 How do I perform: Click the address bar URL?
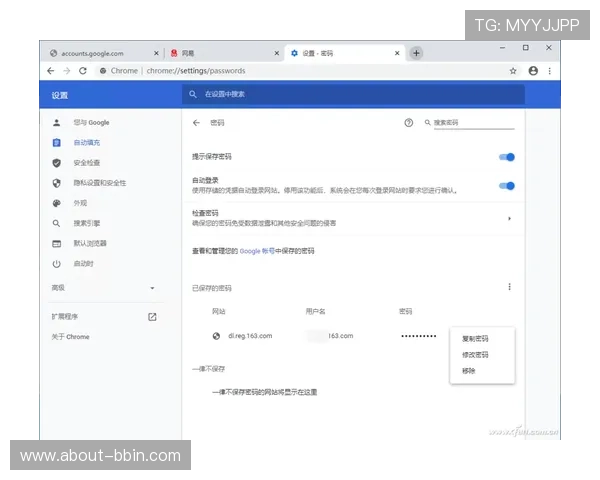point(196,71)
